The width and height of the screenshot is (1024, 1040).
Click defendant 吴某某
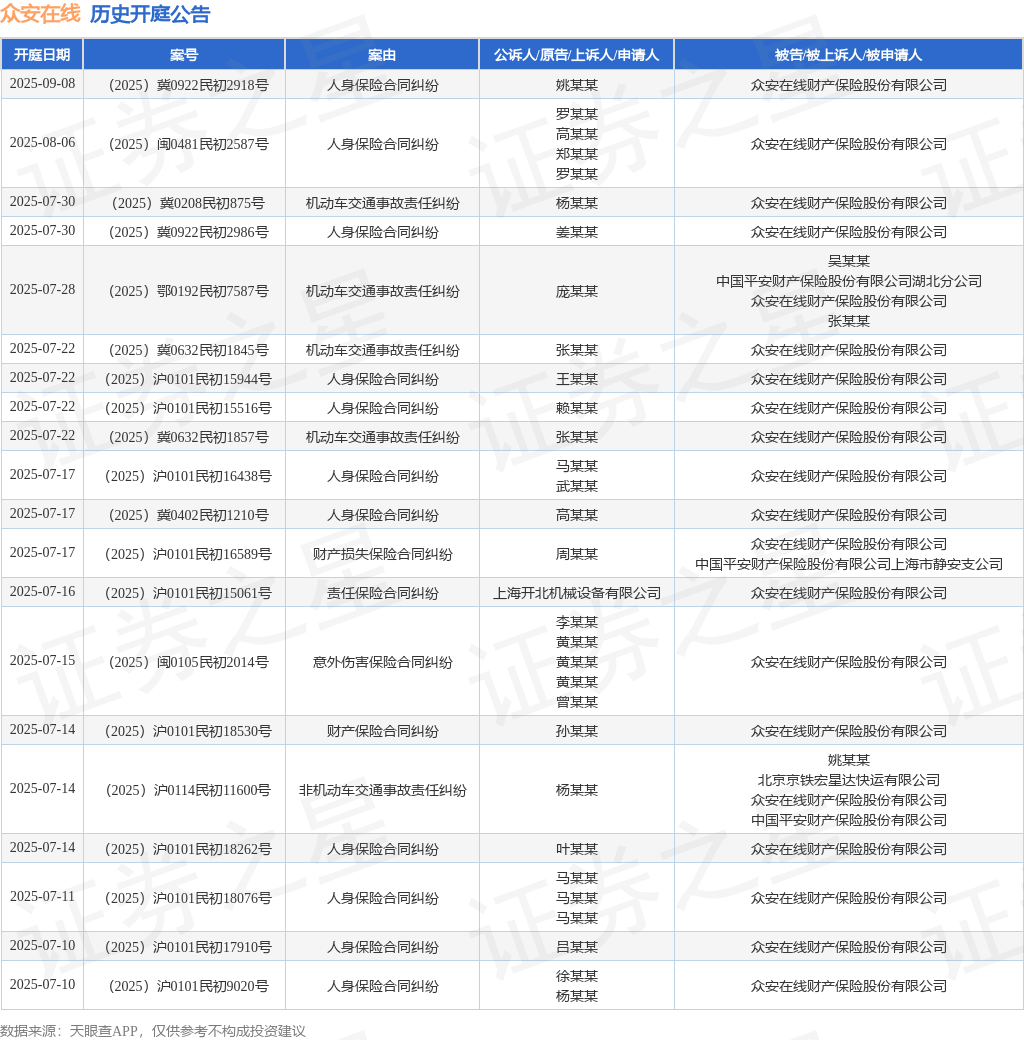coord(849,261)
